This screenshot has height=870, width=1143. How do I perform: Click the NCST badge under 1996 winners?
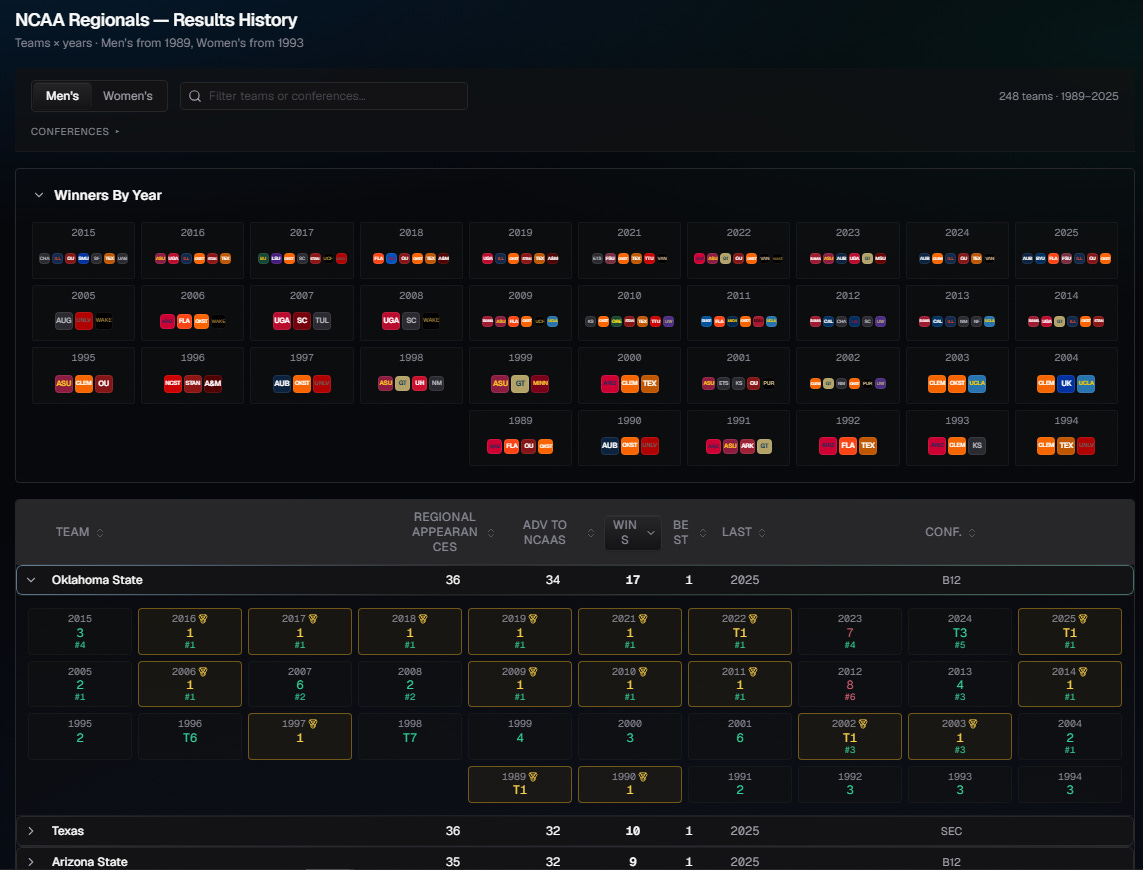pos(173,383)
